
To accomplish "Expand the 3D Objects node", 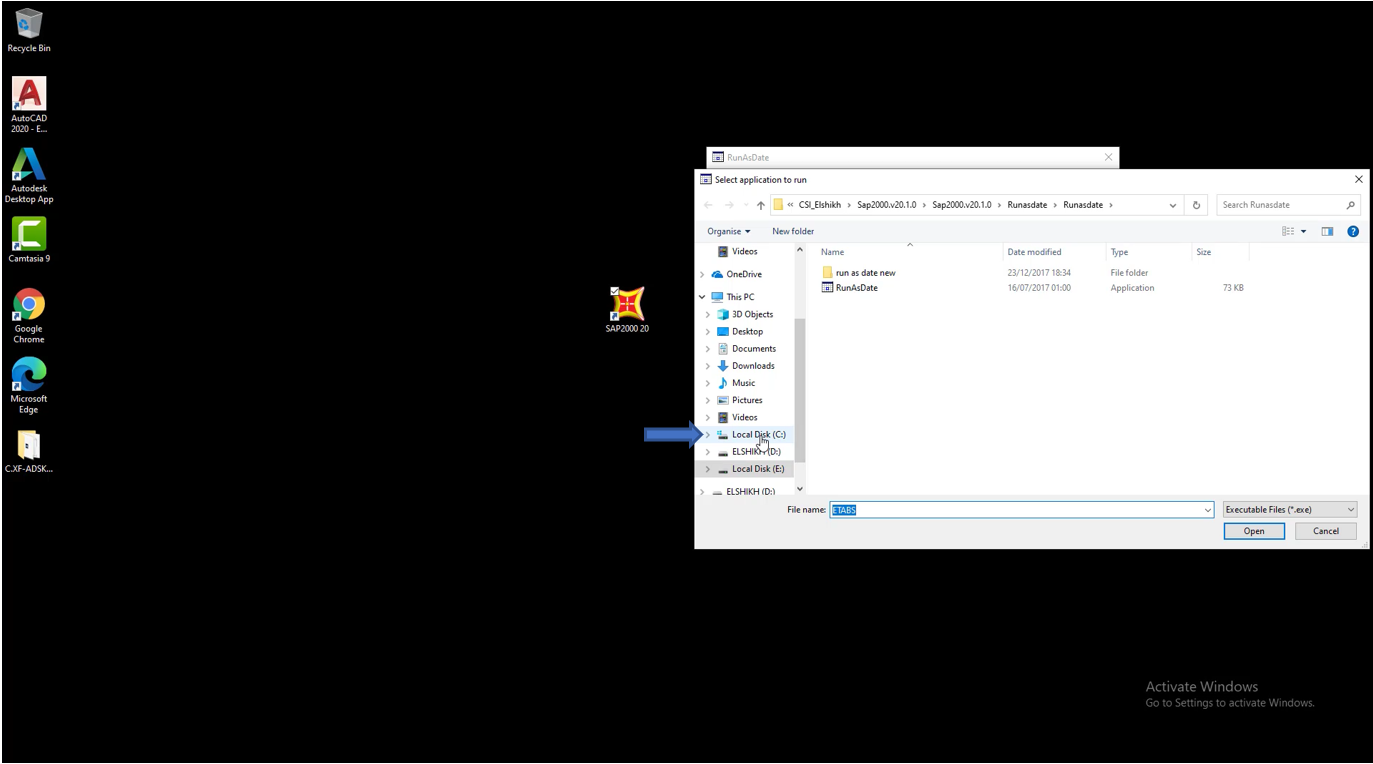I will (x=708, y=314).
